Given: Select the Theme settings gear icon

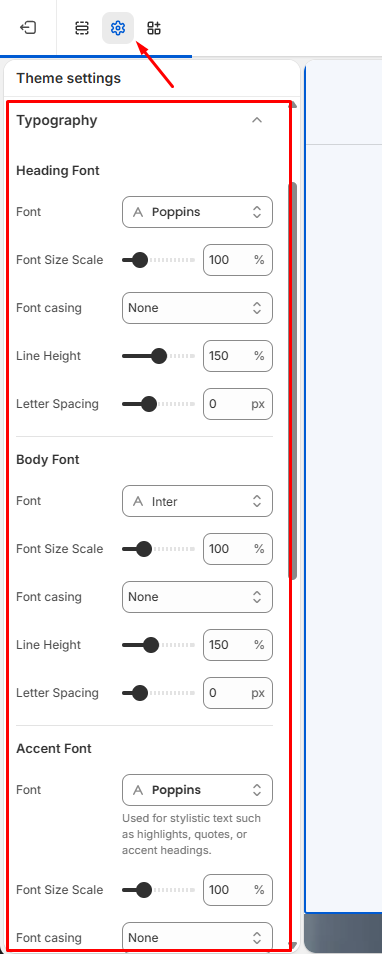Looking at the screenshot, I should click(x=118, y=28).
